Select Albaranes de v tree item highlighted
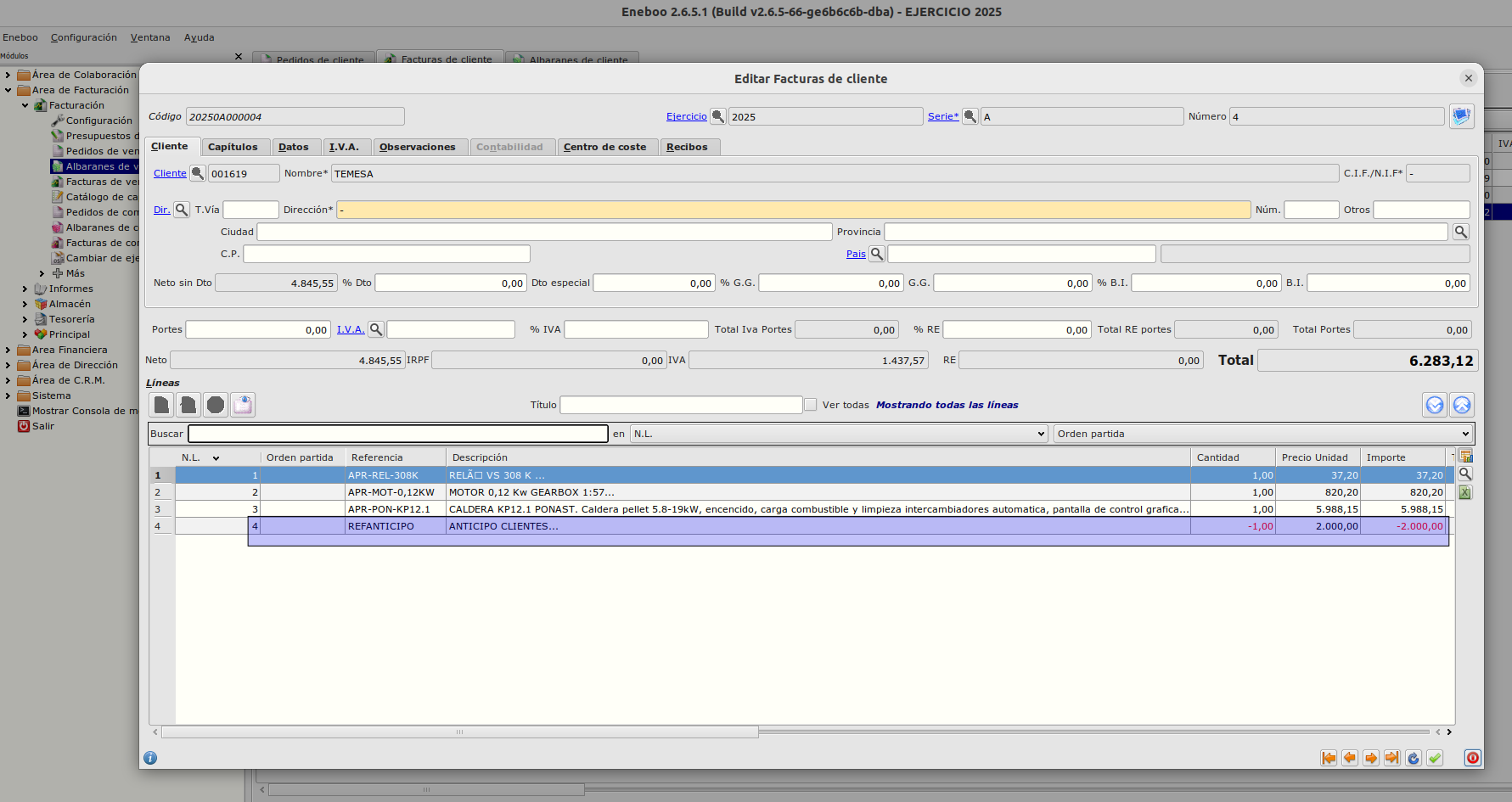 [x=95, y=166]
